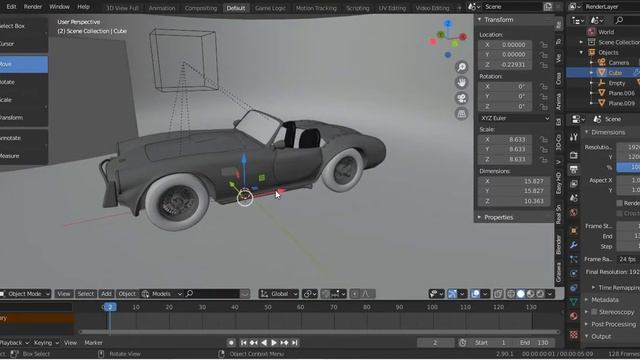Jump to the timeline start frame
This screenshot has width=640, height=360.
pyautogui.click(x=243, y=343)
